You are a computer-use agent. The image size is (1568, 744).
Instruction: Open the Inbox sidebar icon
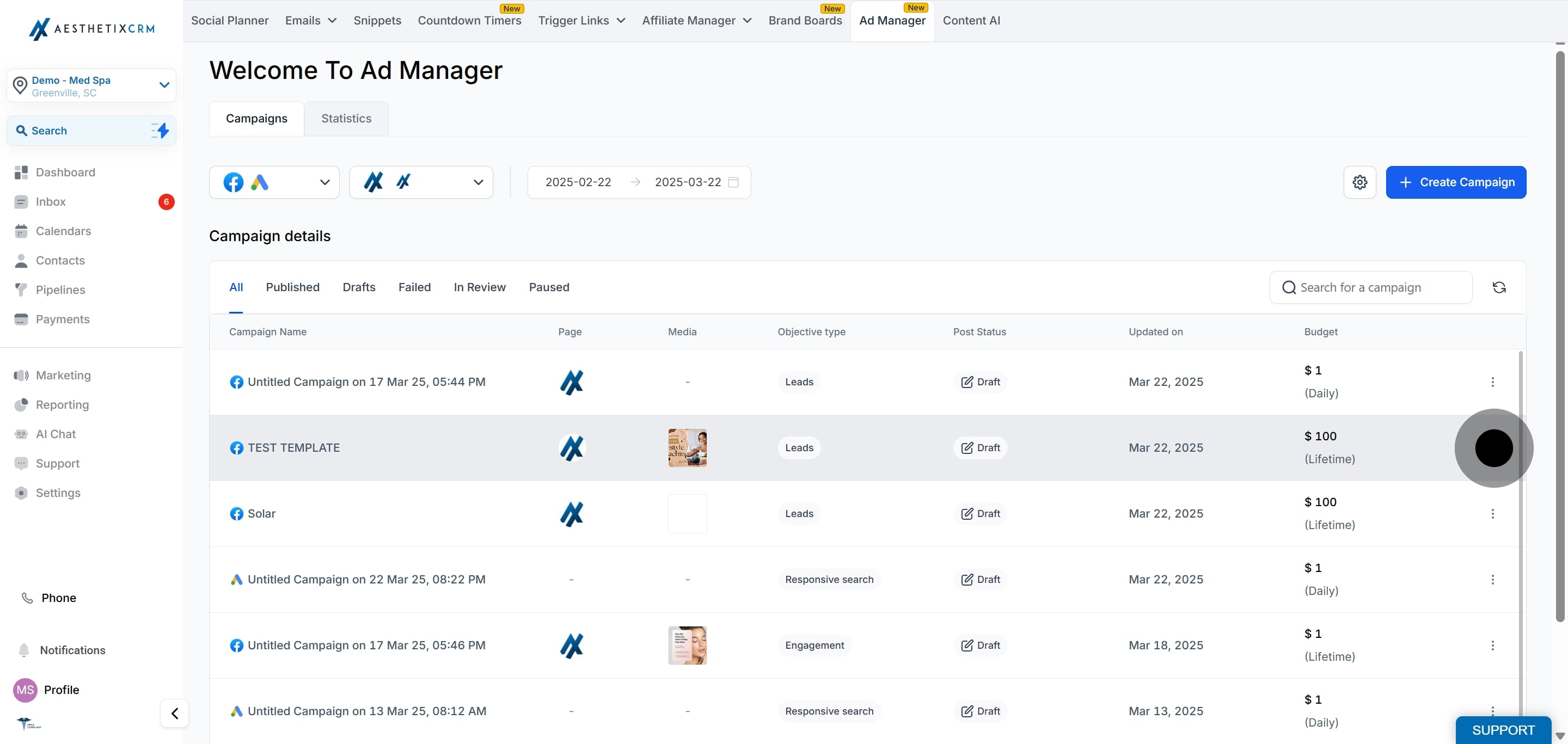click(x=21, y=202)
